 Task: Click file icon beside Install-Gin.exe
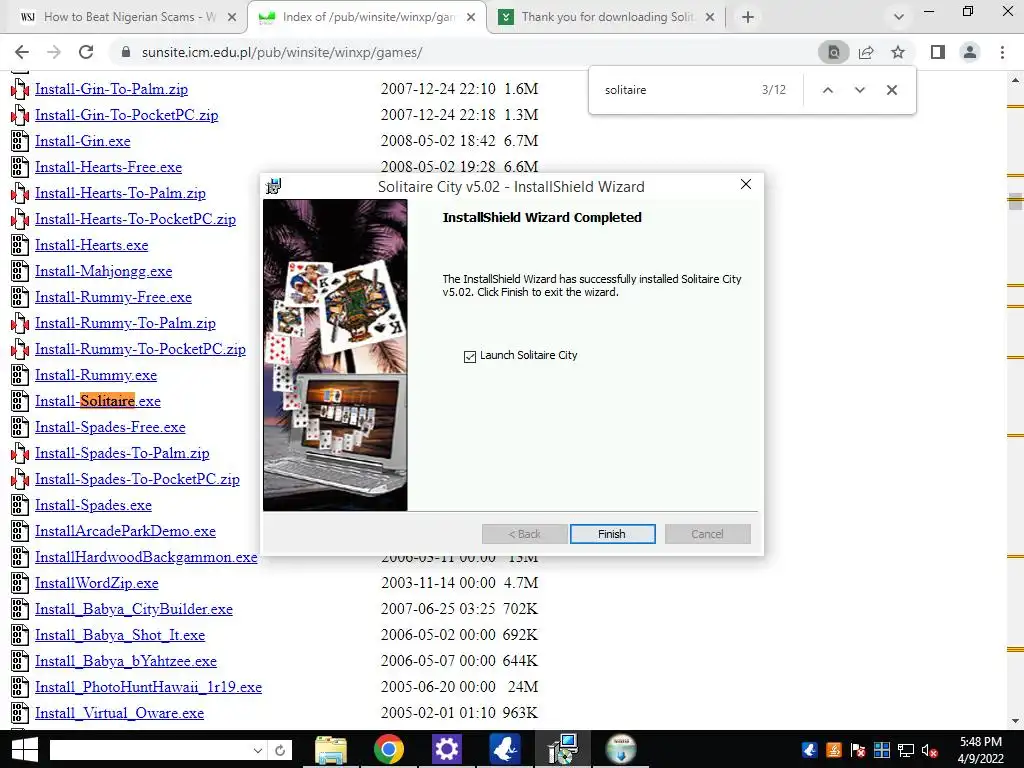pyautogui.click(x=20, y=141)
